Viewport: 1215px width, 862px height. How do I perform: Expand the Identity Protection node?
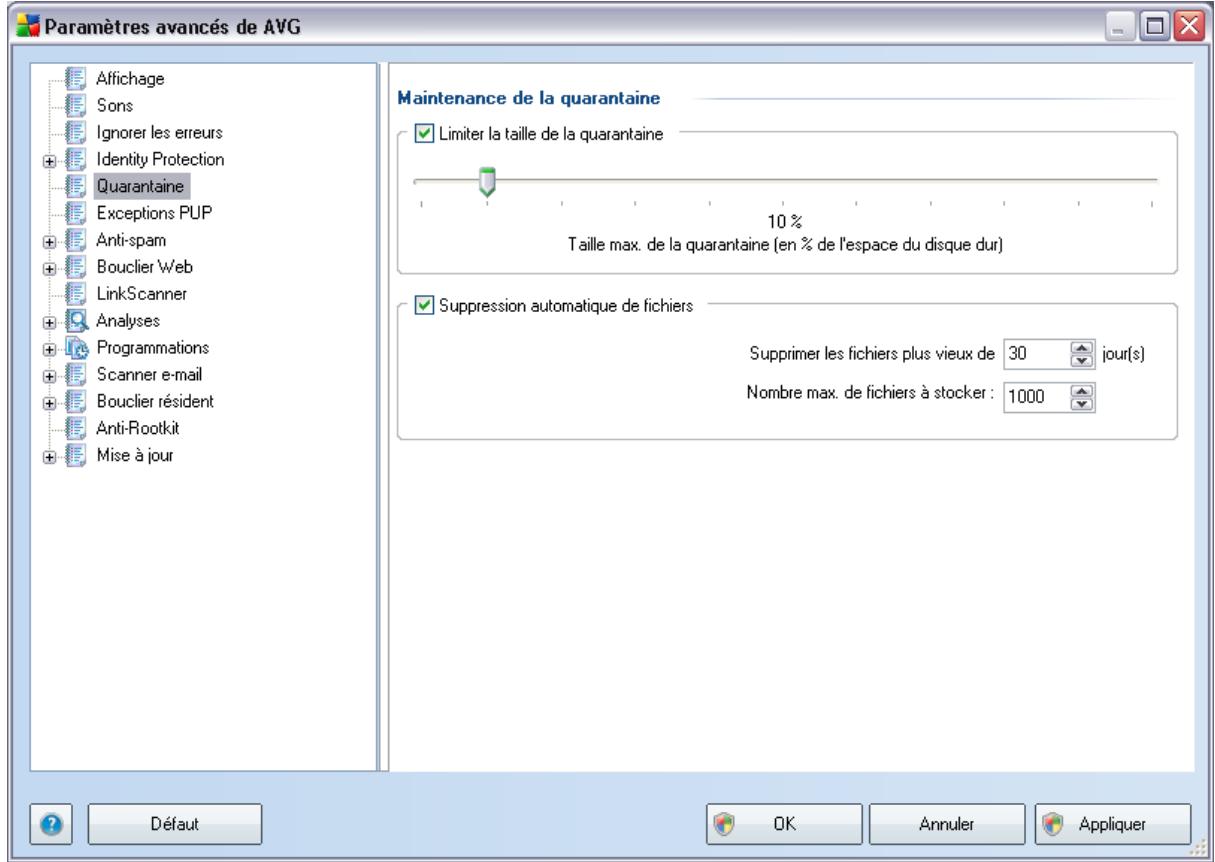click(48, 160)
